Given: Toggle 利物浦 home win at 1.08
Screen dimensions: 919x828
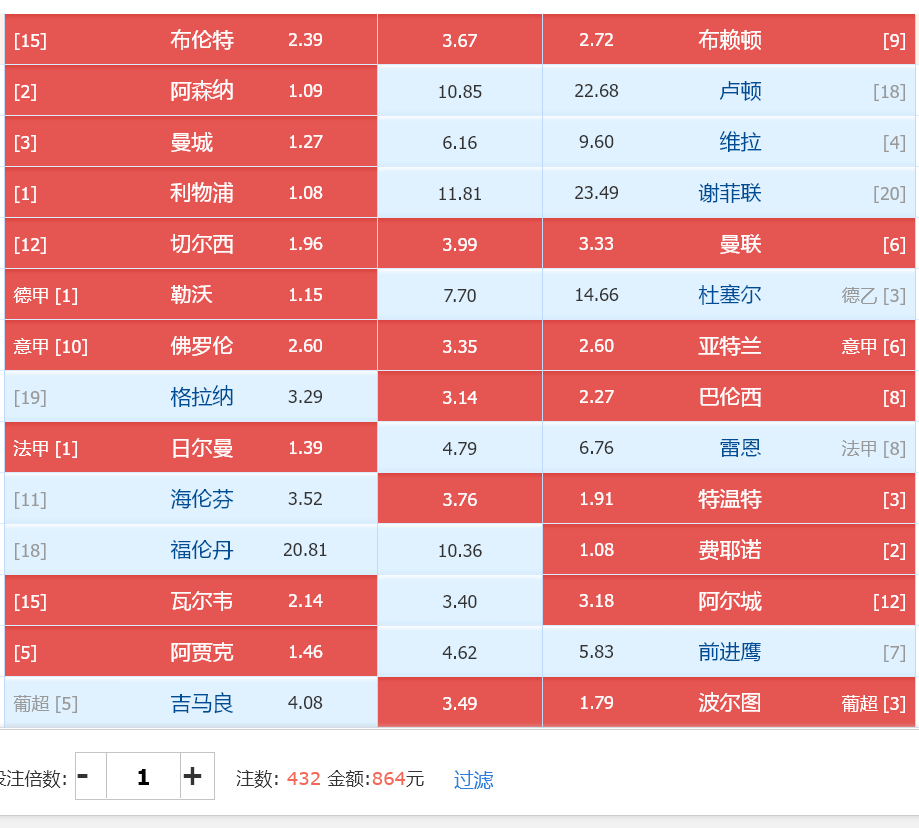Looking at the screenshot, I should pos(190,192).
